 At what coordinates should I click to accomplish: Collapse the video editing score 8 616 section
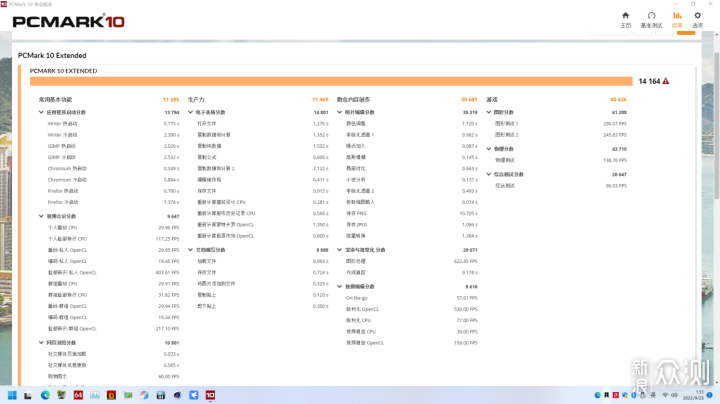pos(339,286)
